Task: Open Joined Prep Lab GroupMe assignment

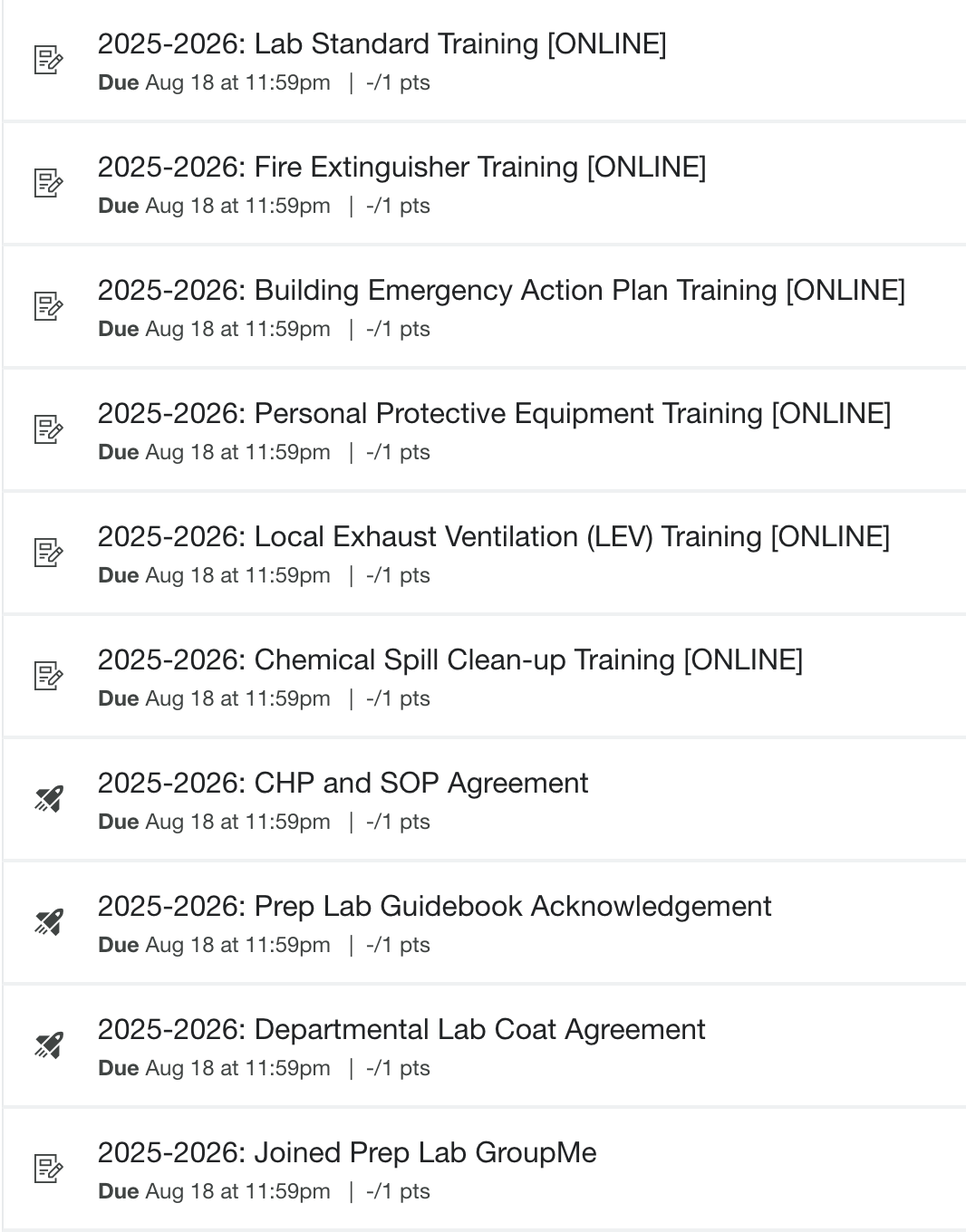Action: point(347,1152)
